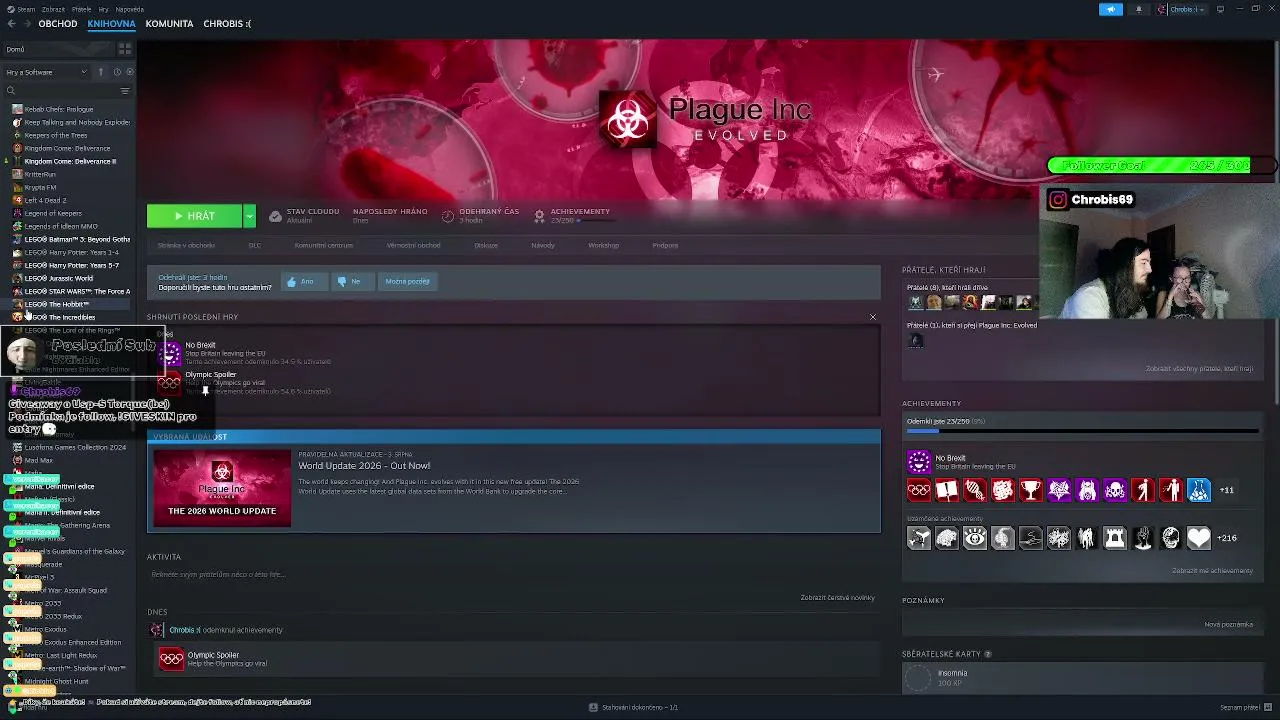The width and height of the screenshot is (1280, 720).
Task: Open the locked castle tower achievement
Action: 1115,538
